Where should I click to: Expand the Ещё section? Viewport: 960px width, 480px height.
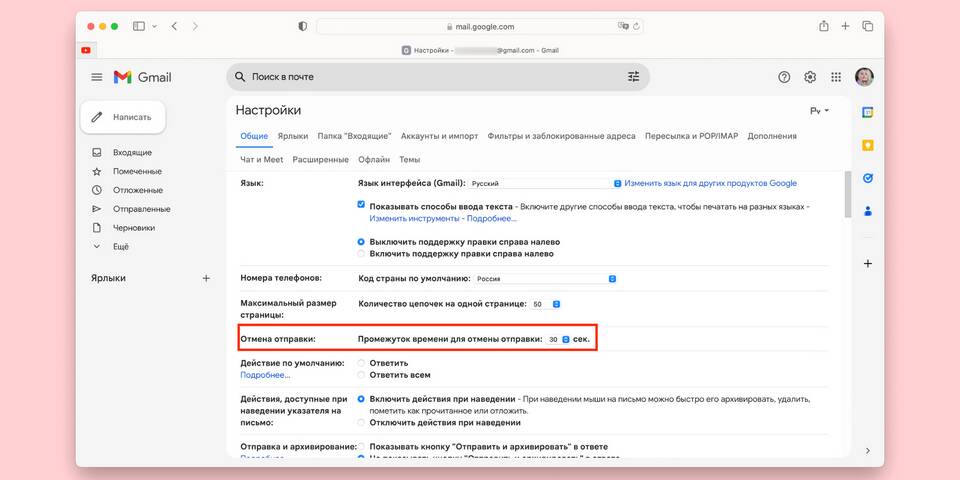pos(121,247)
